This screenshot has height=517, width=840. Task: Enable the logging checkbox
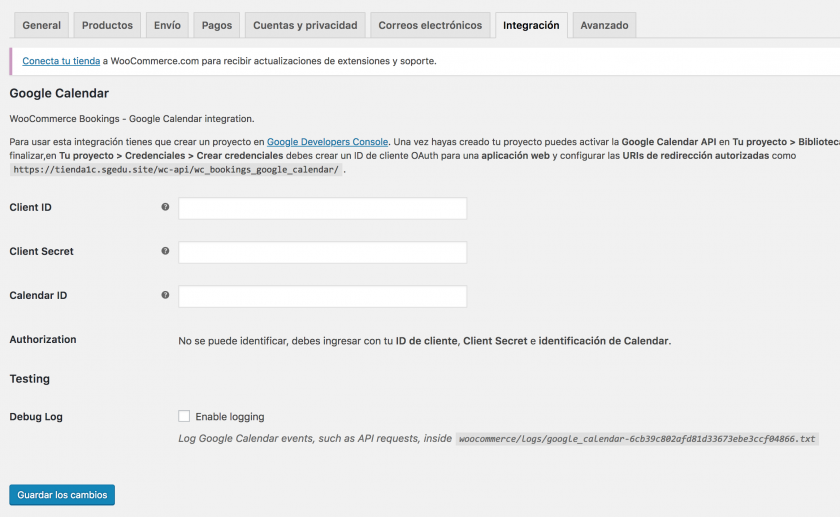(184, 416)
